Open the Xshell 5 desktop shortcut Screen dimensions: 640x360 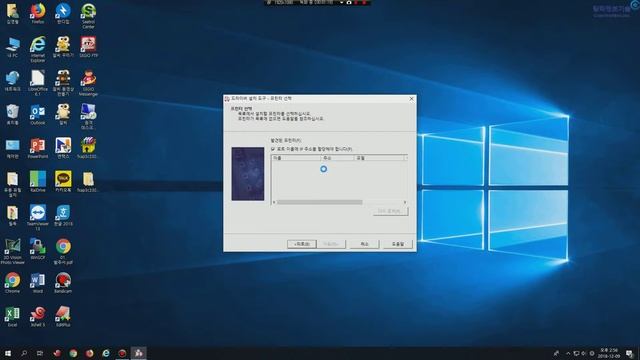click(x=38, y=316)
